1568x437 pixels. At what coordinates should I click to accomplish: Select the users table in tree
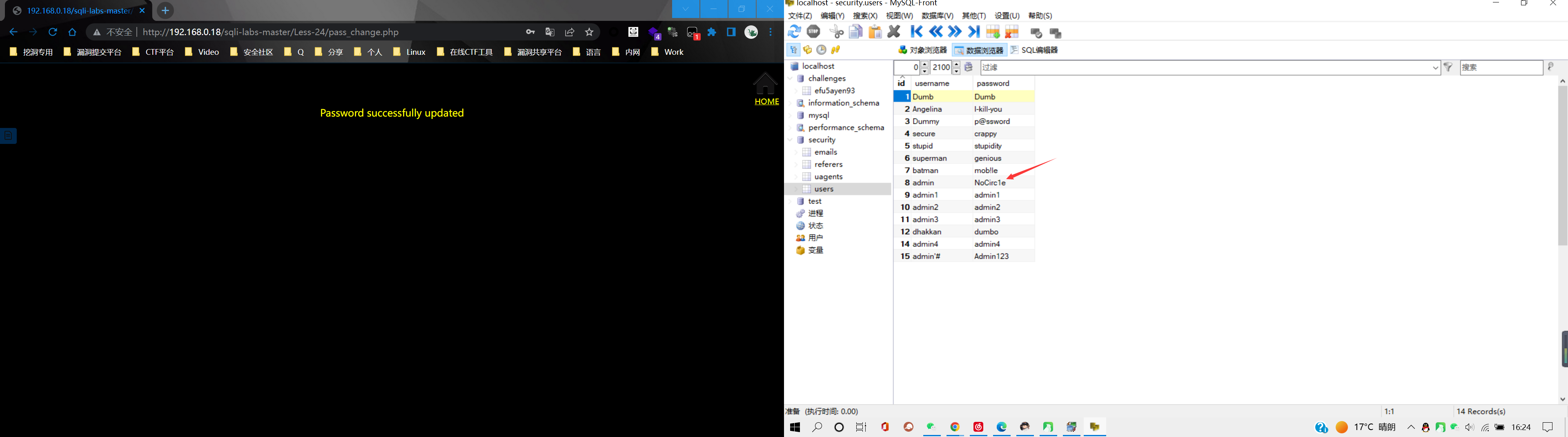(824, 189)
